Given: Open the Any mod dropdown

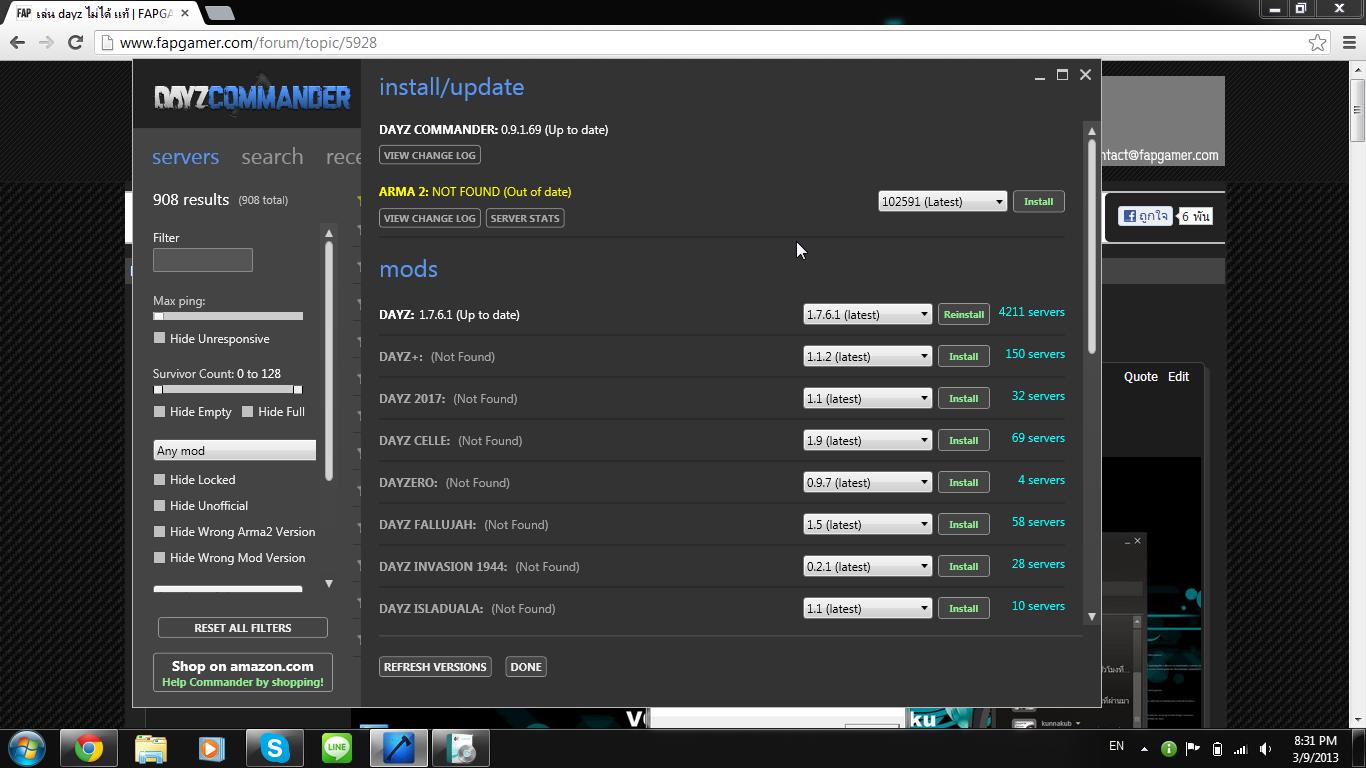Looking at the screenshot, I should click(235, 450).
